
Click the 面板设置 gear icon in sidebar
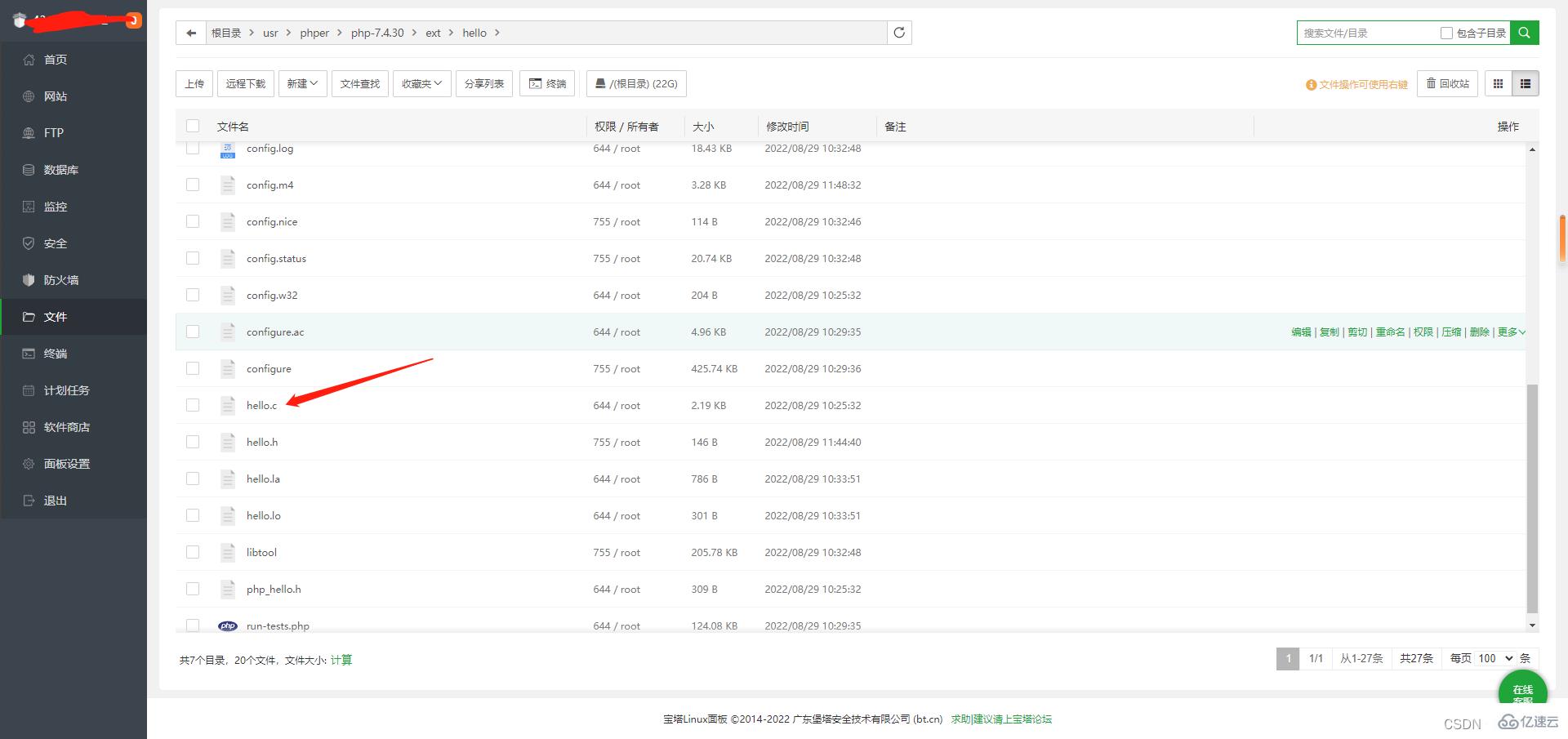[x=29, y=464]
